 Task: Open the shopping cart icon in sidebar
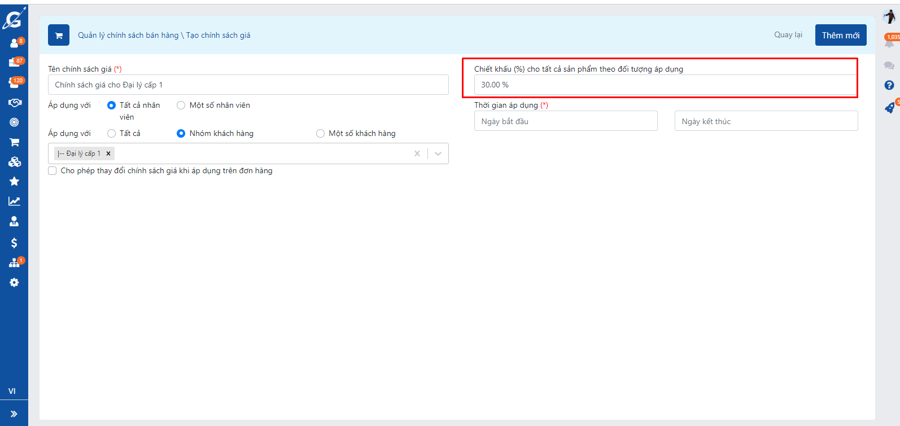(14, 142)
